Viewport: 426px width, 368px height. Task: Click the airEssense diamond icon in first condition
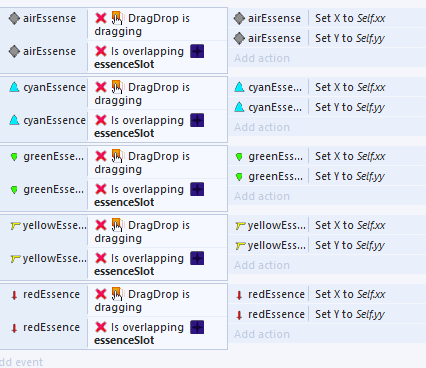[x=14, y=18]
